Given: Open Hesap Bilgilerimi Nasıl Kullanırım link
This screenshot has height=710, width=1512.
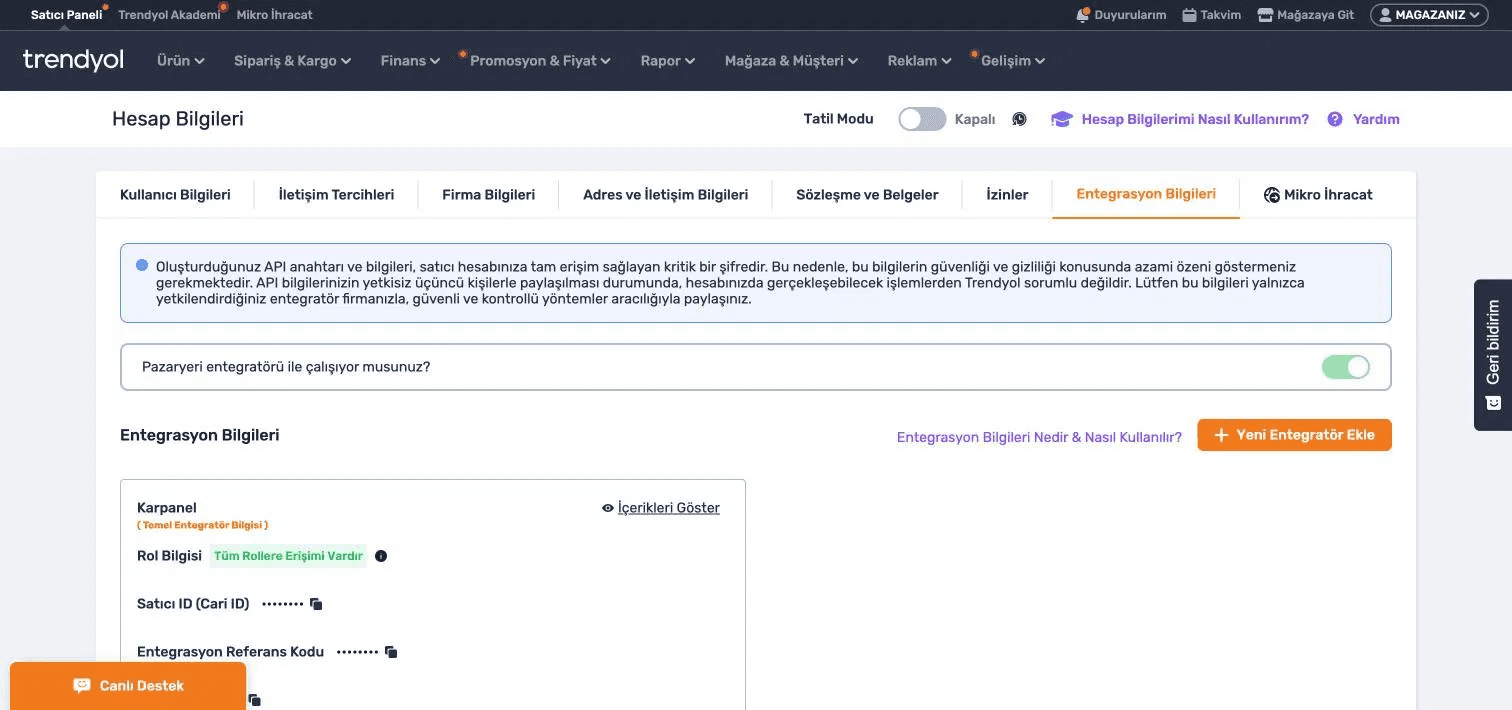Looking at the screenshot, I should click(x=1195, y=119).
